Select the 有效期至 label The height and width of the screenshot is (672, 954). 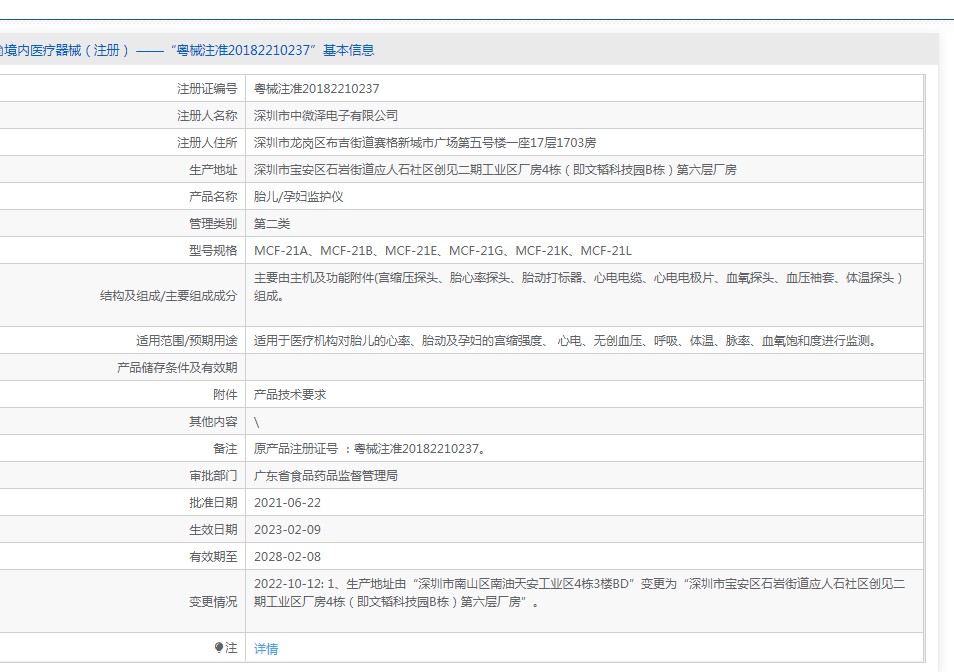[213, 556]
